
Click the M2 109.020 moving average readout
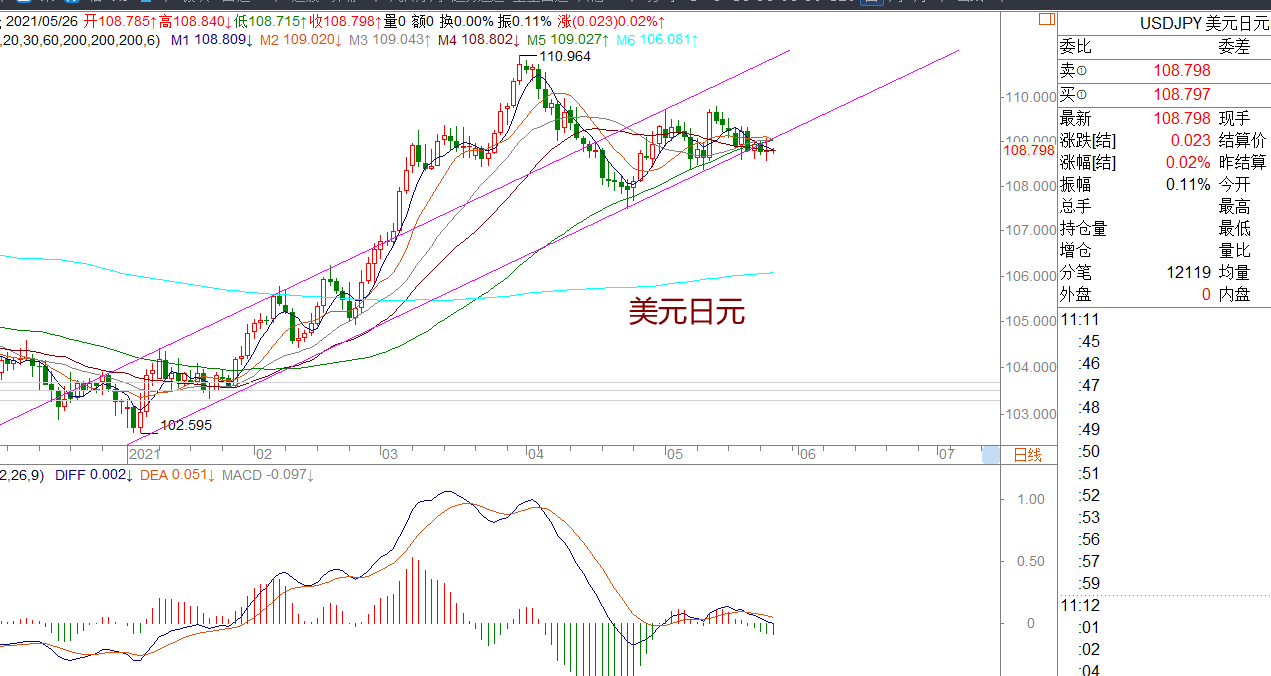coord(300,40)
